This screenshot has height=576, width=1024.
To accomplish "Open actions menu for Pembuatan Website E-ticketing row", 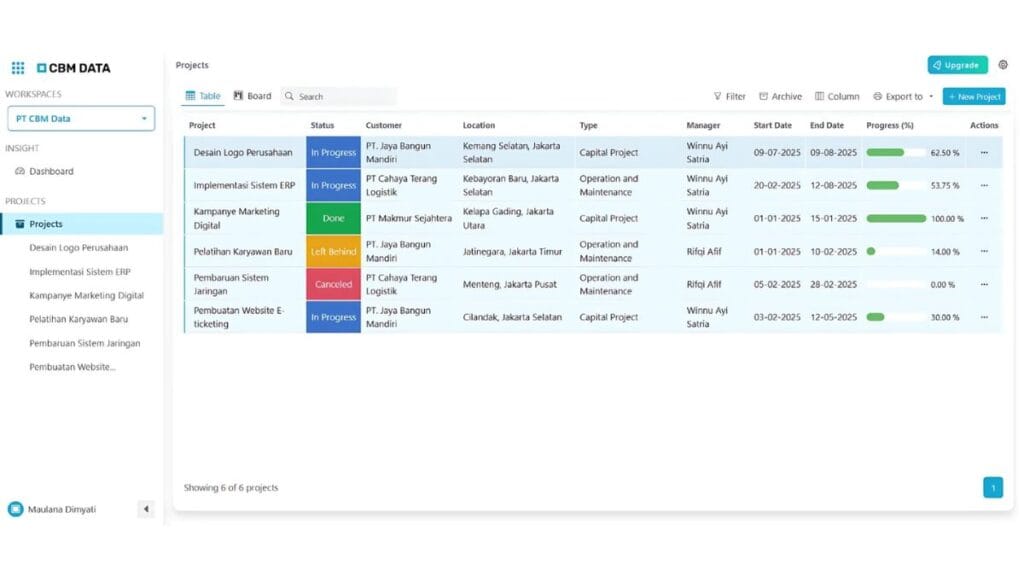I will 984,317.
